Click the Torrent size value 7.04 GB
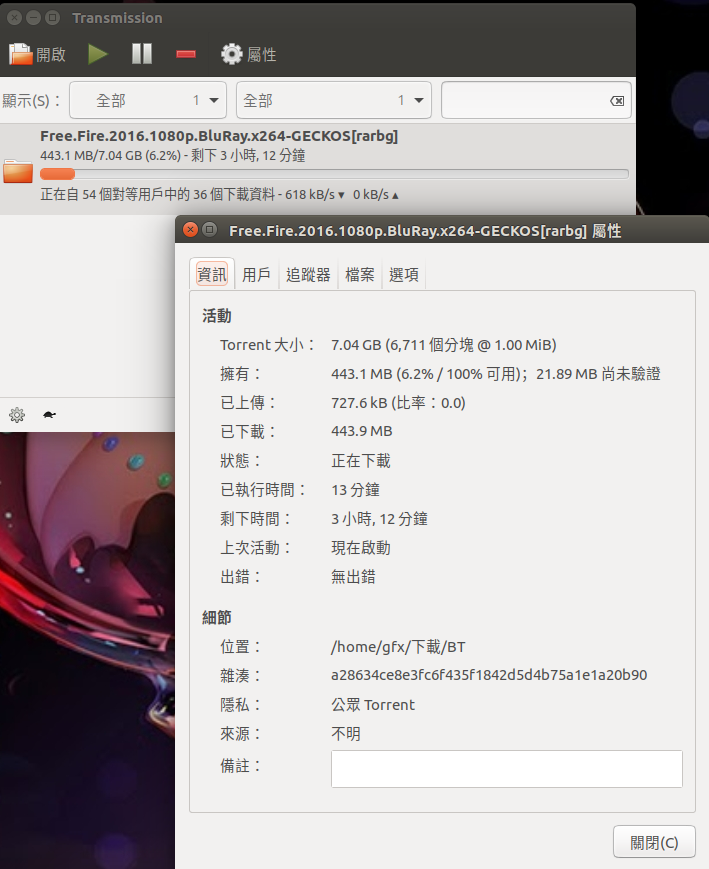The width and height of the screenshot is (709, 869). 443,345
